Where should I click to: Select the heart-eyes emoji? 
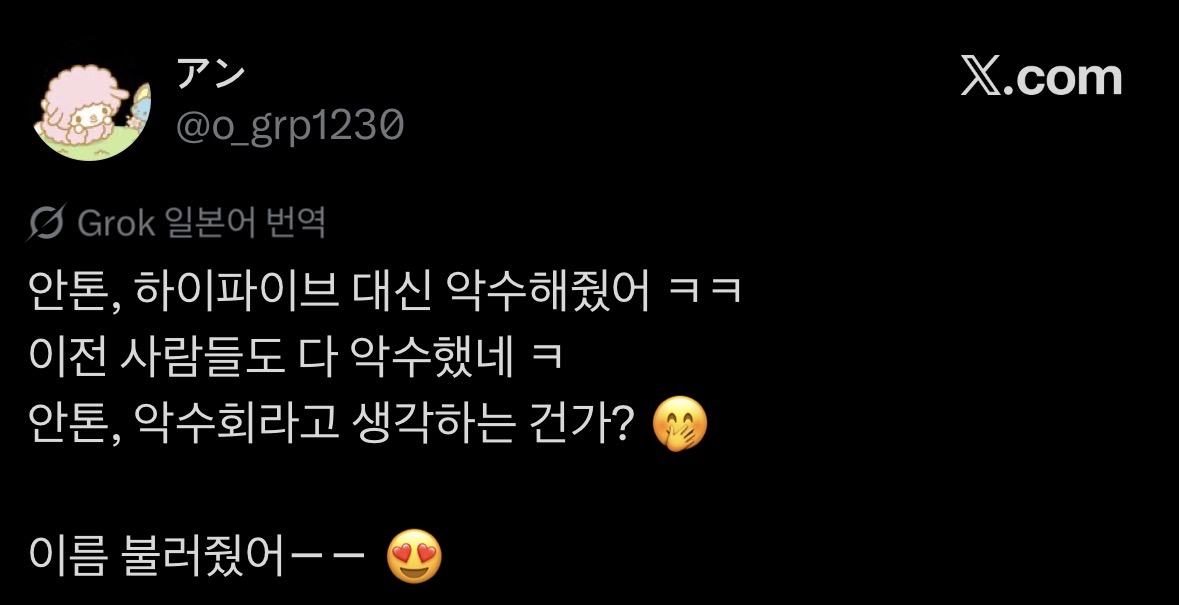pos(414,557)
